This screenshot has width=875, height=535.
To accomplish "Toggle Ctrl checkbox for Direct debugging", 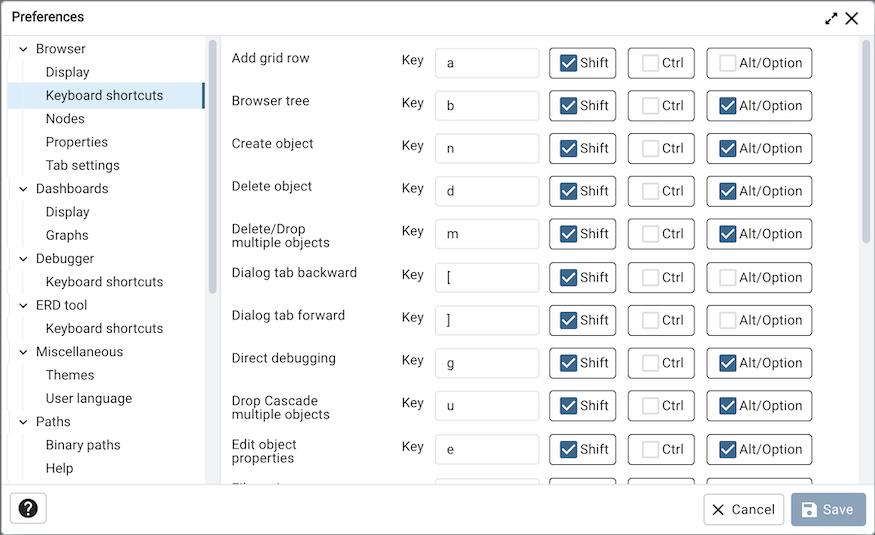I will click(650, 363).
